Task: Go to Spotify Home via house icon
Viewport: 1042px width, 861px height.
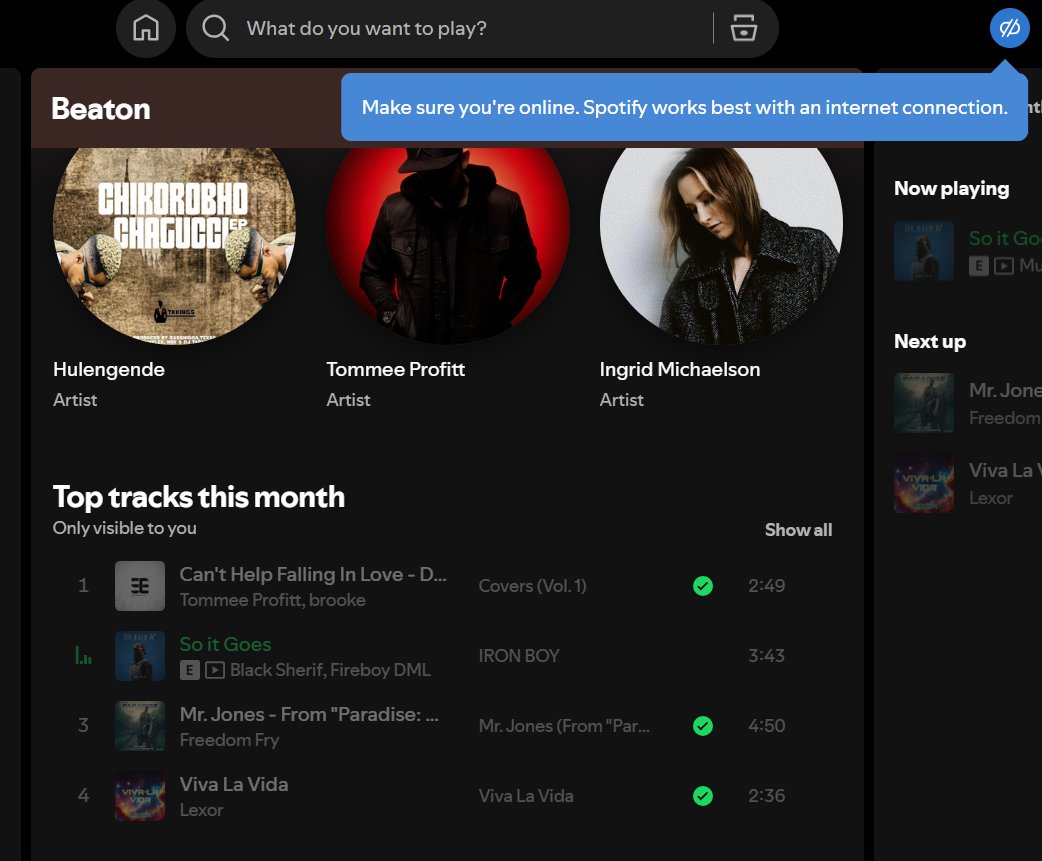Action: click(146, 29)
